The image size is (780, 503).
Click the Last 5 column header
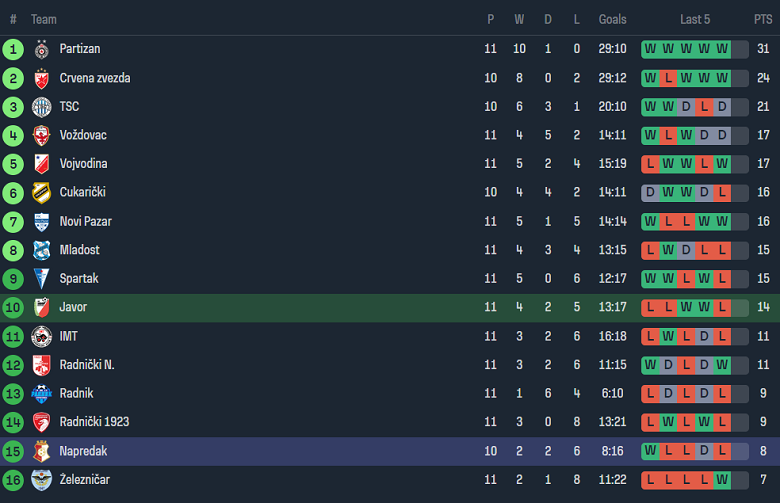click(695, 19)
